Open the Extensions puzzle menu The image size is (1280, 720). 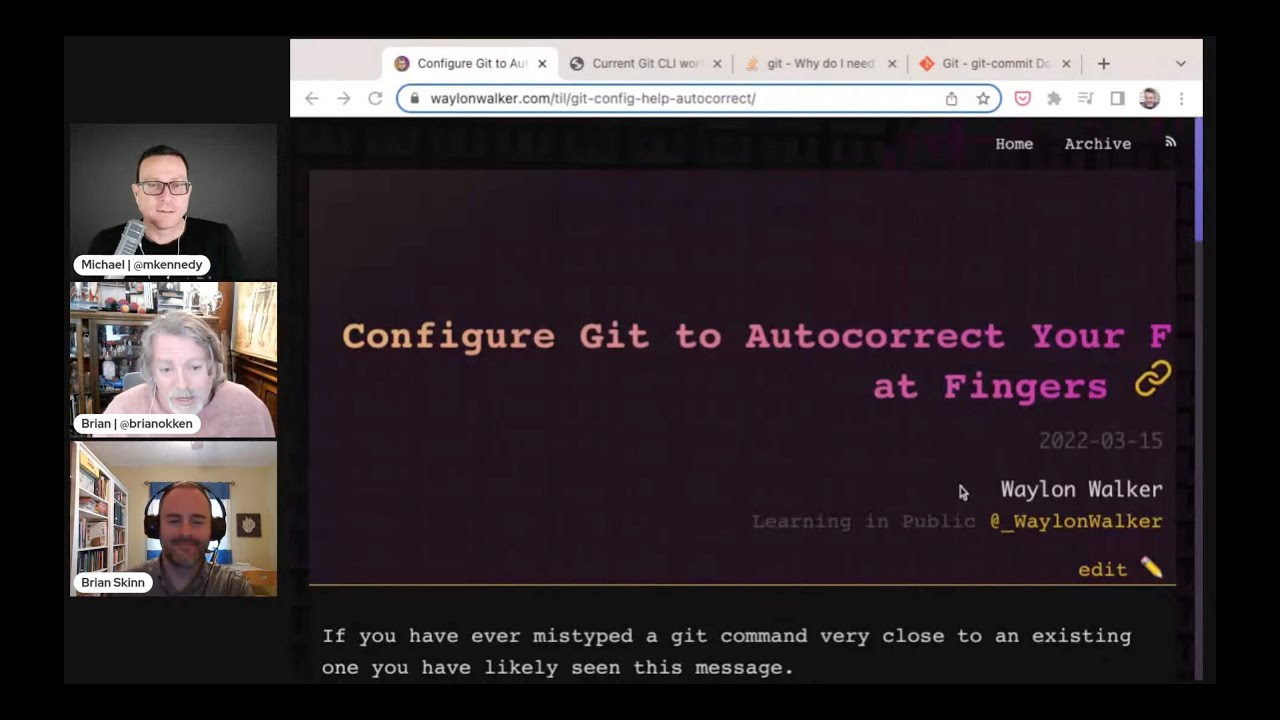pyautogui.click(x=1054, y=98)
